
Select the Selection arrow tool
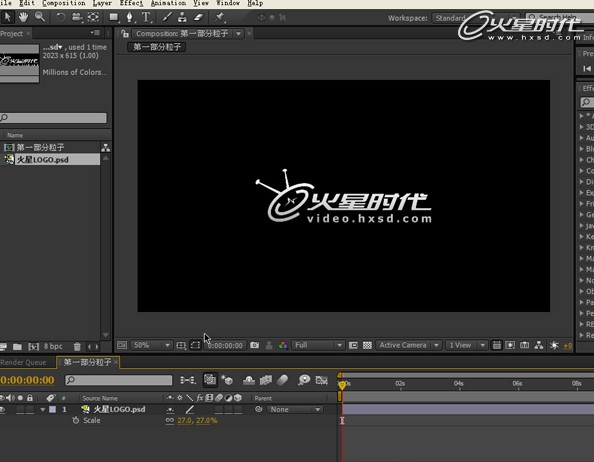[7, 17]
